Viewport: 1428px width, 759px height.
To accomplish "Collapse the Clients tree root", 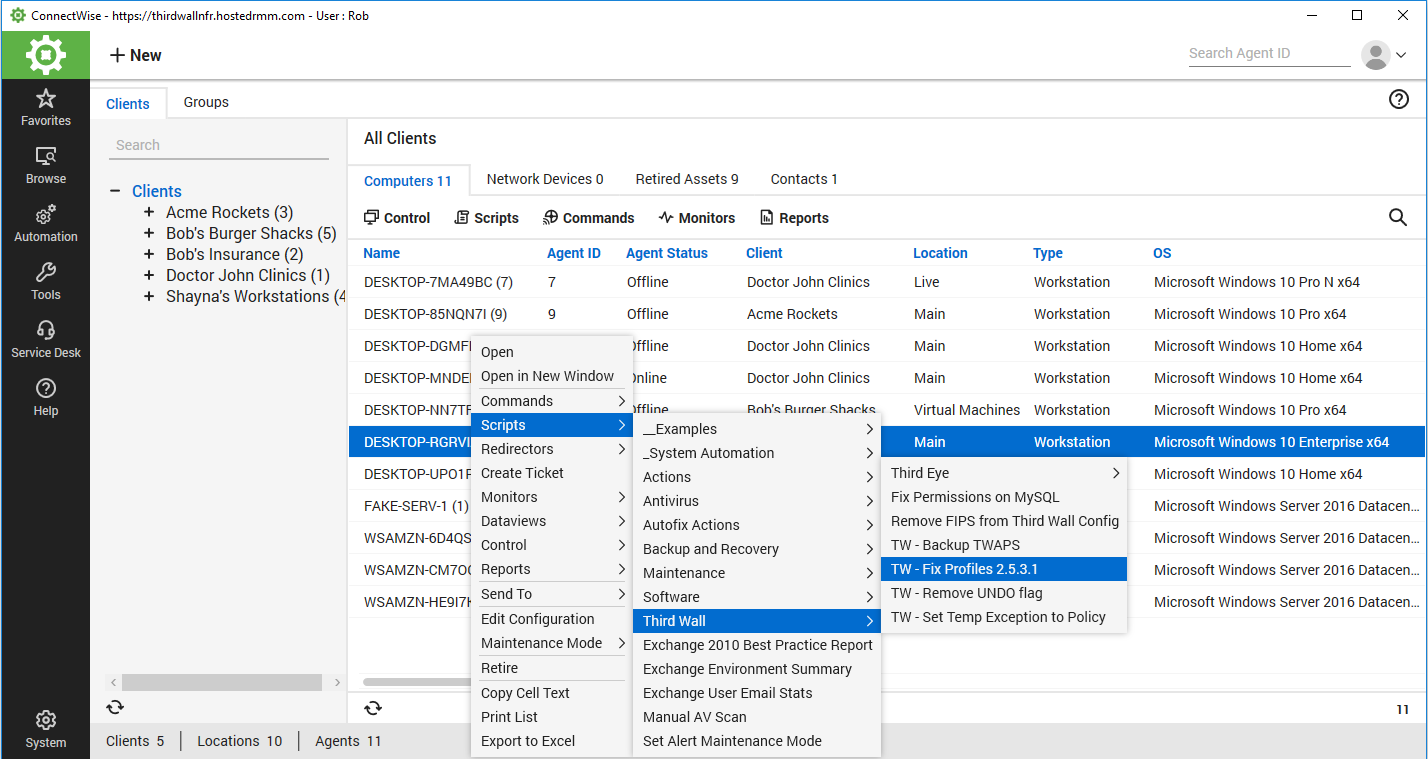I will point(115,191).
